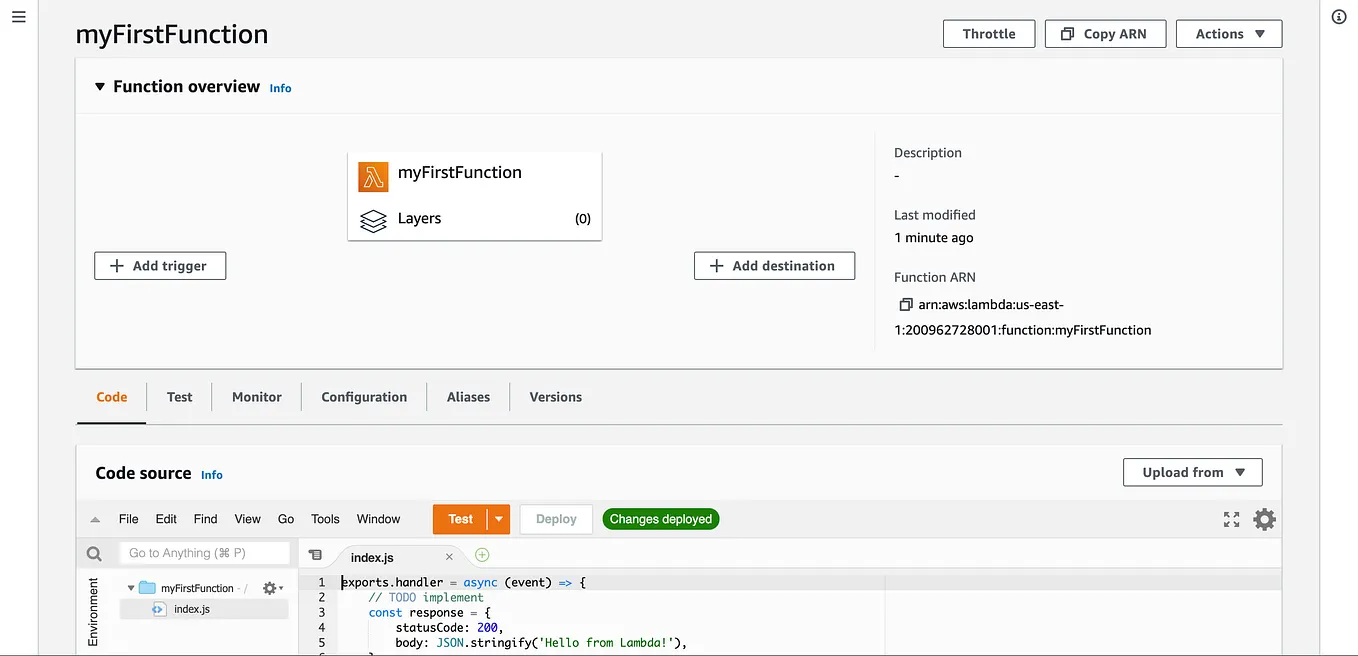The image size is (1358, 656).
Task: Open the Window menu in the code editor
Action: coord(378,519)
